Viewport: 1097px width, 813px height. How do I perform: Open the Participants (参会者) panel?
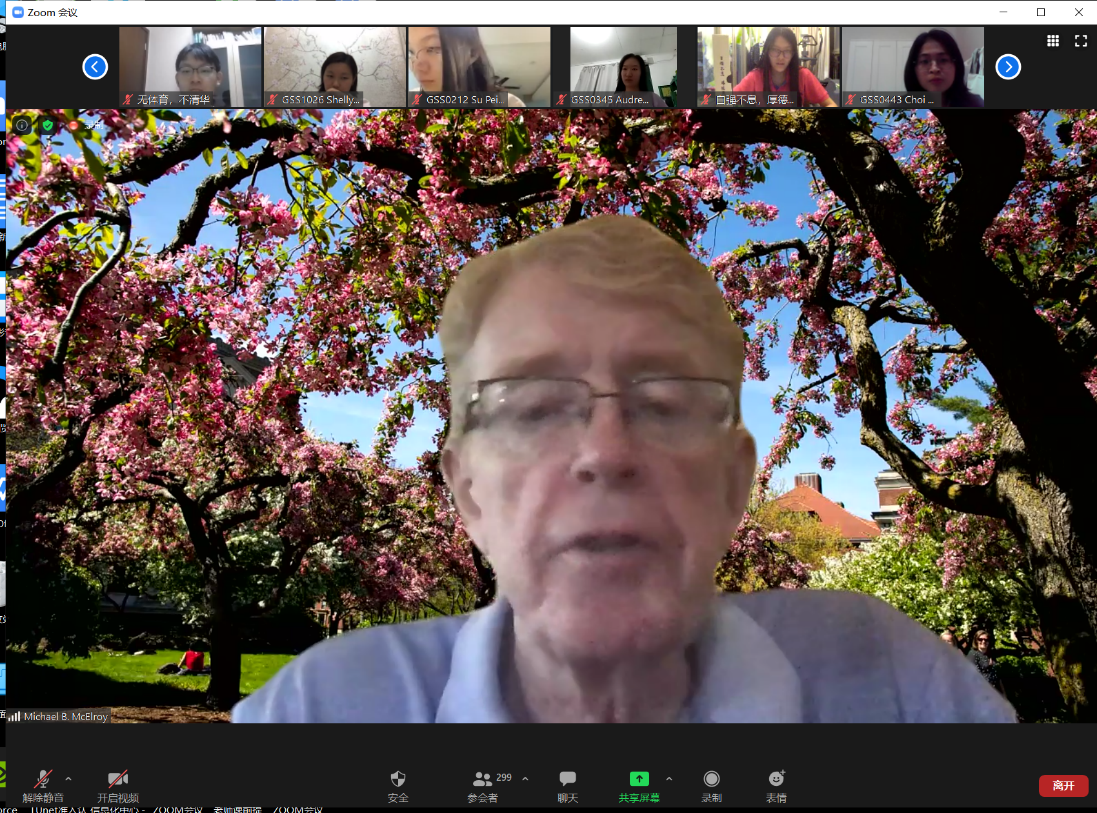483,779
